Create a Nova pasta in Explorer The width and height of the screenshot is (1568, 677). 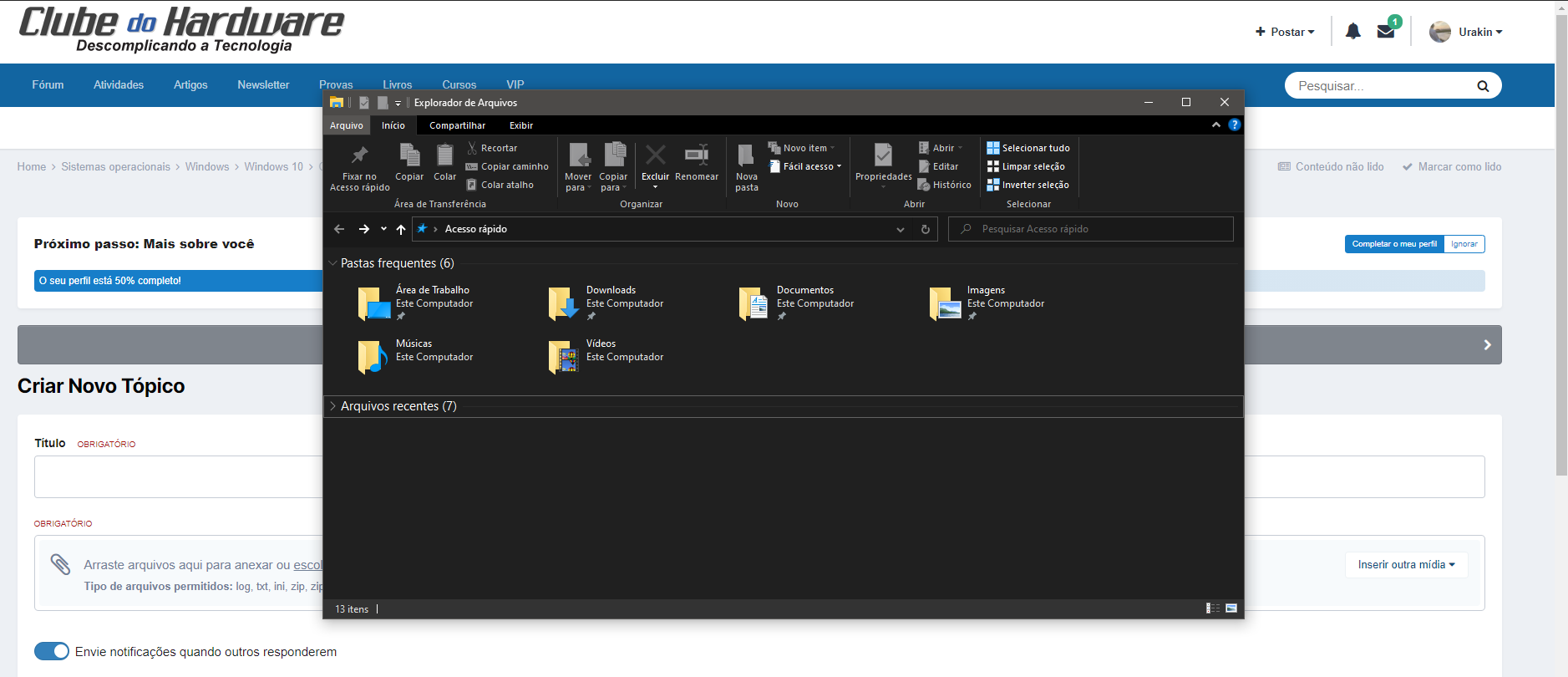pos(747,167)
